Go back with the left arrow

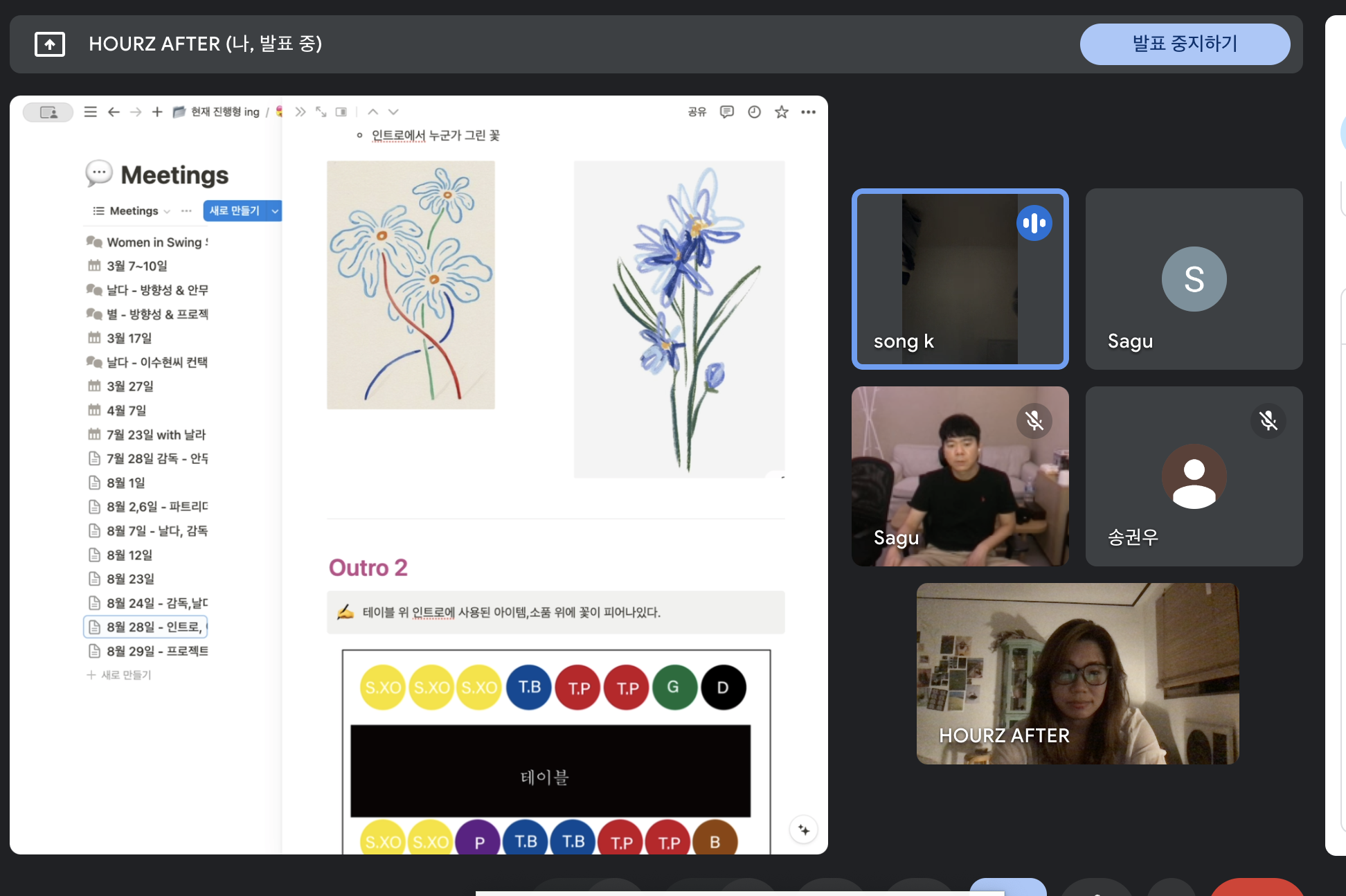point(114,112)
